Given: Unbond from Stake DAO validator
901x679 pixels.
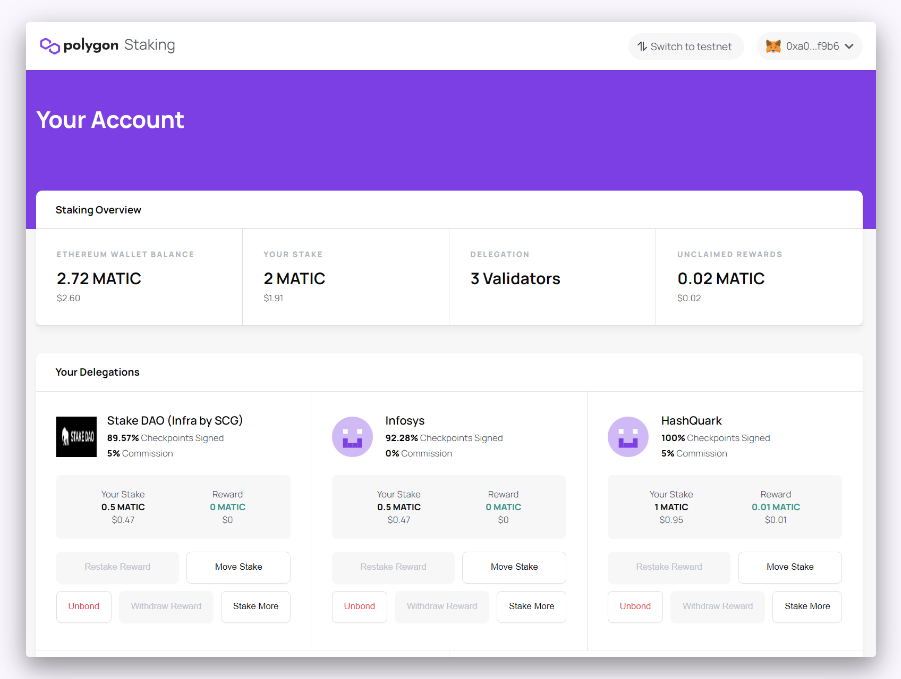Looking at the screenshot, I should pyautogui.click(x=84, y=607).
